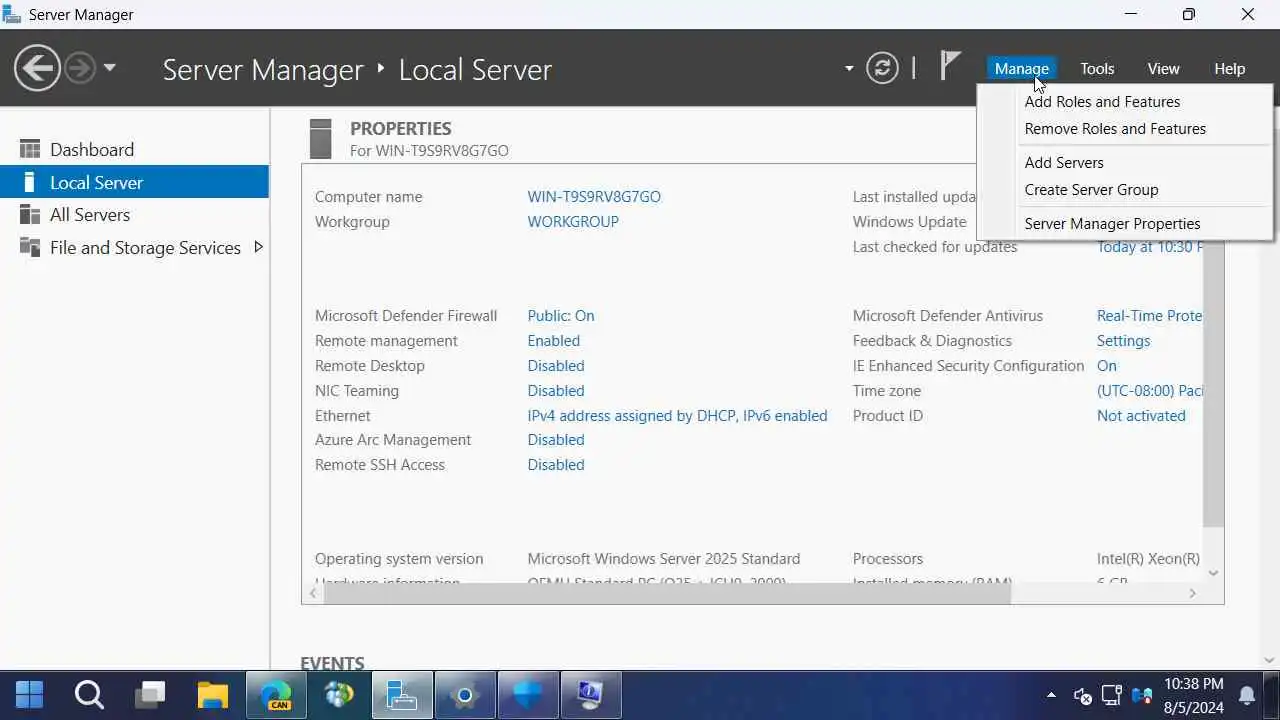
Task: Open taskbar Search icon
Action: pyautogui.click(x=89, y=694)
